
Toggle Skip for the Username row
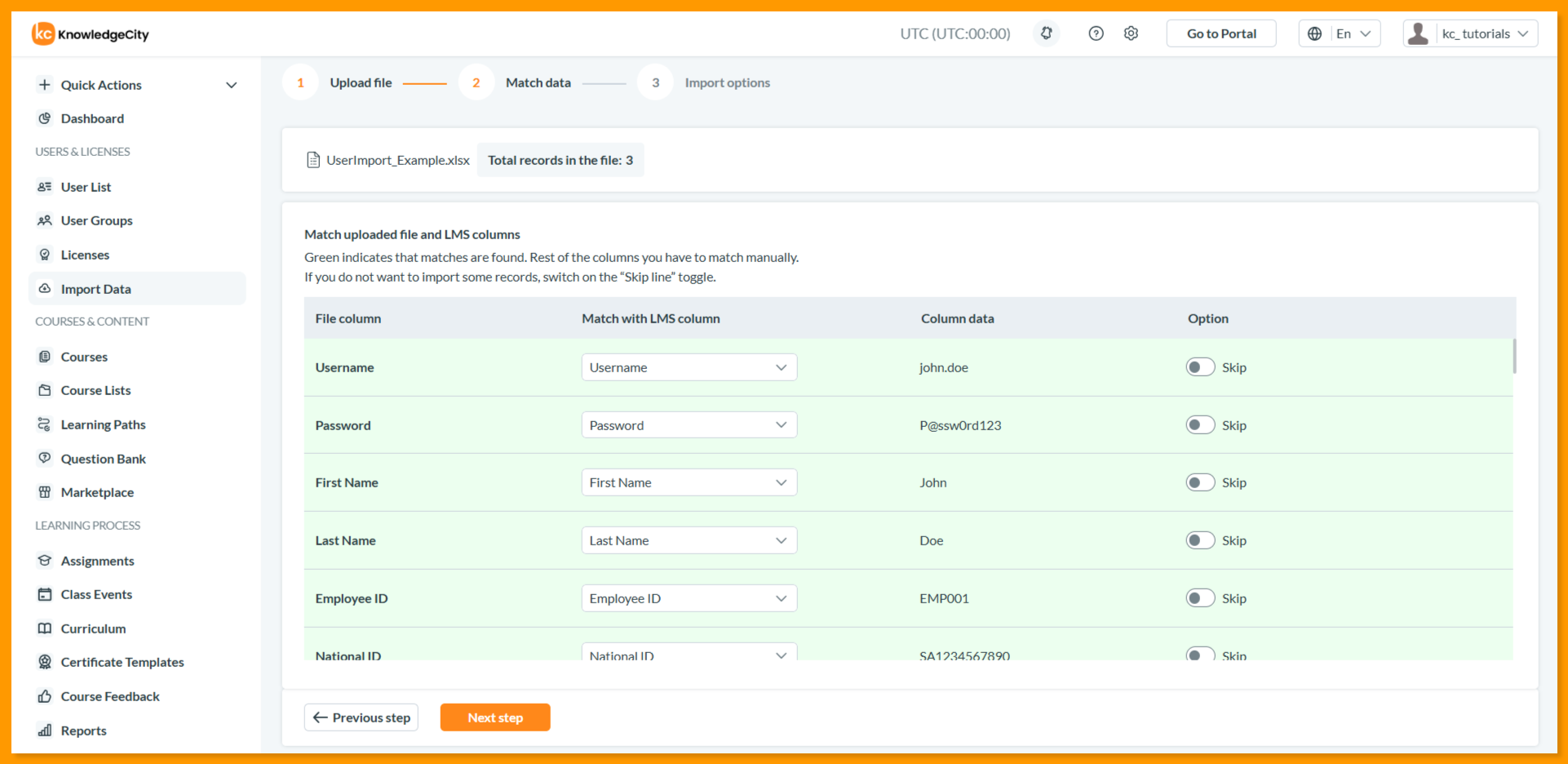[x=1200, y=367]
